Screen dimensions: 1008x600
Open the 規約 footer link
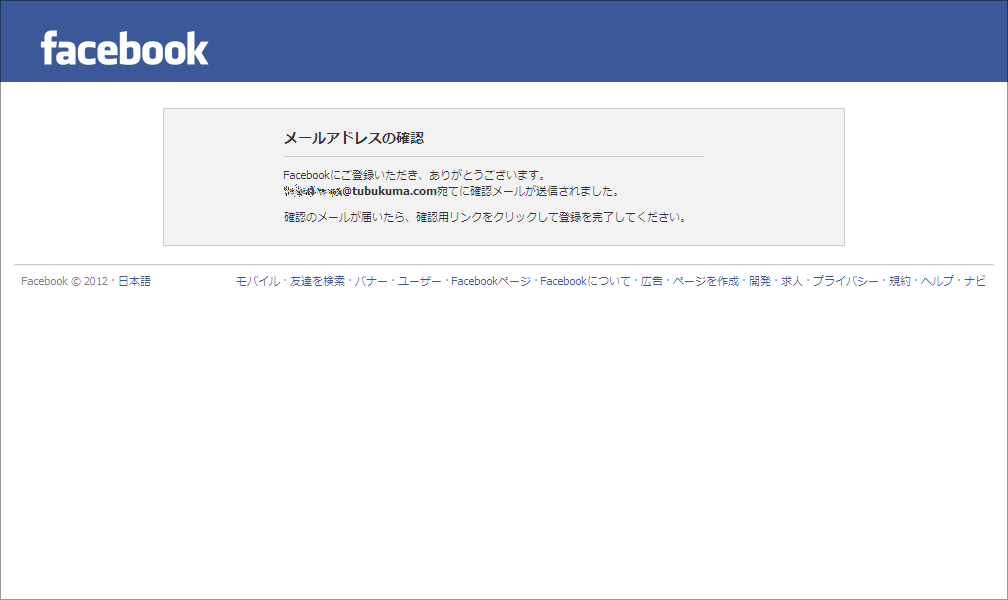coord(900,281)
